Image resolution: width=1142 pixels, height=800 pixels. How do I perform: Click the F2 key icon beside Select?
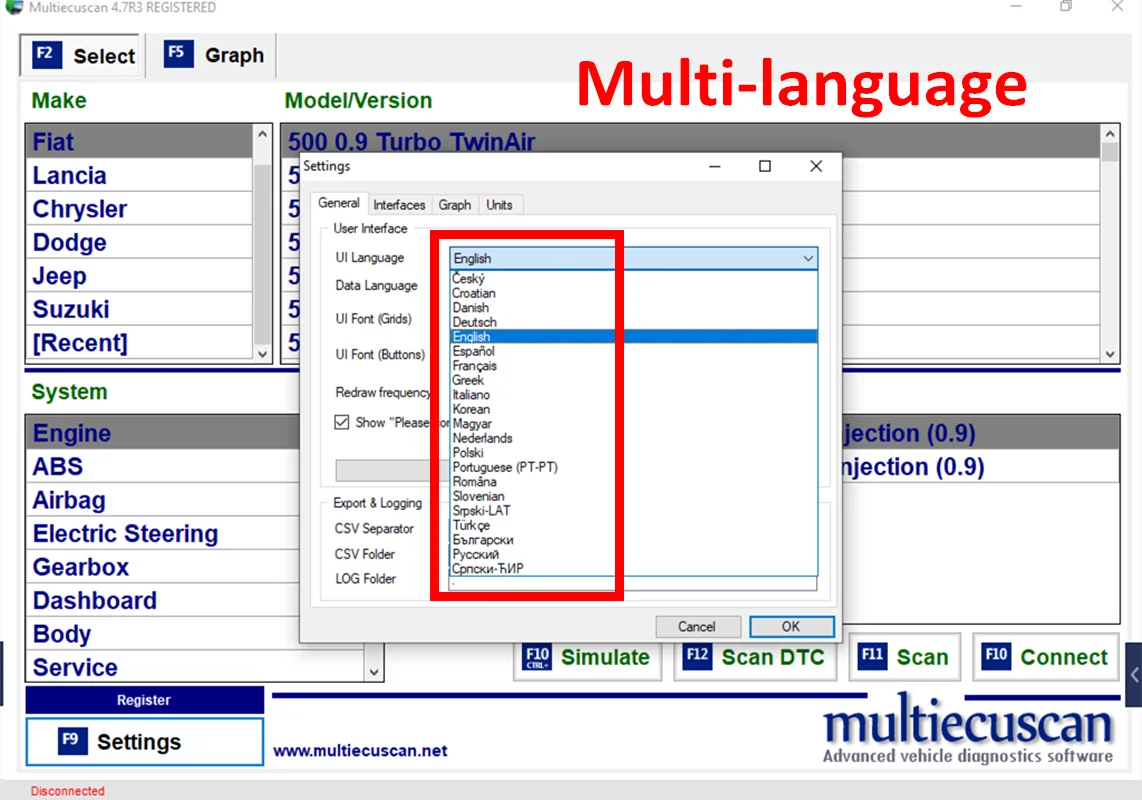[47, 55]
